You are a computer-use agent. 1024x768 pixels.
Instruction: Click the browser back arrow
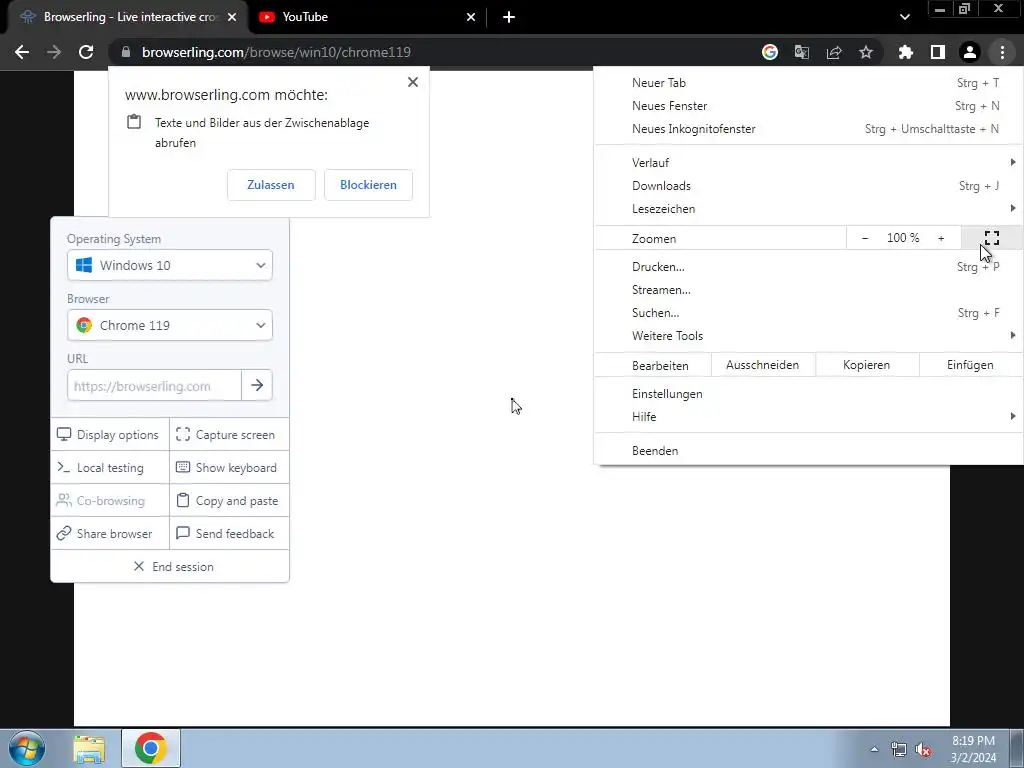tap(22, 52)
